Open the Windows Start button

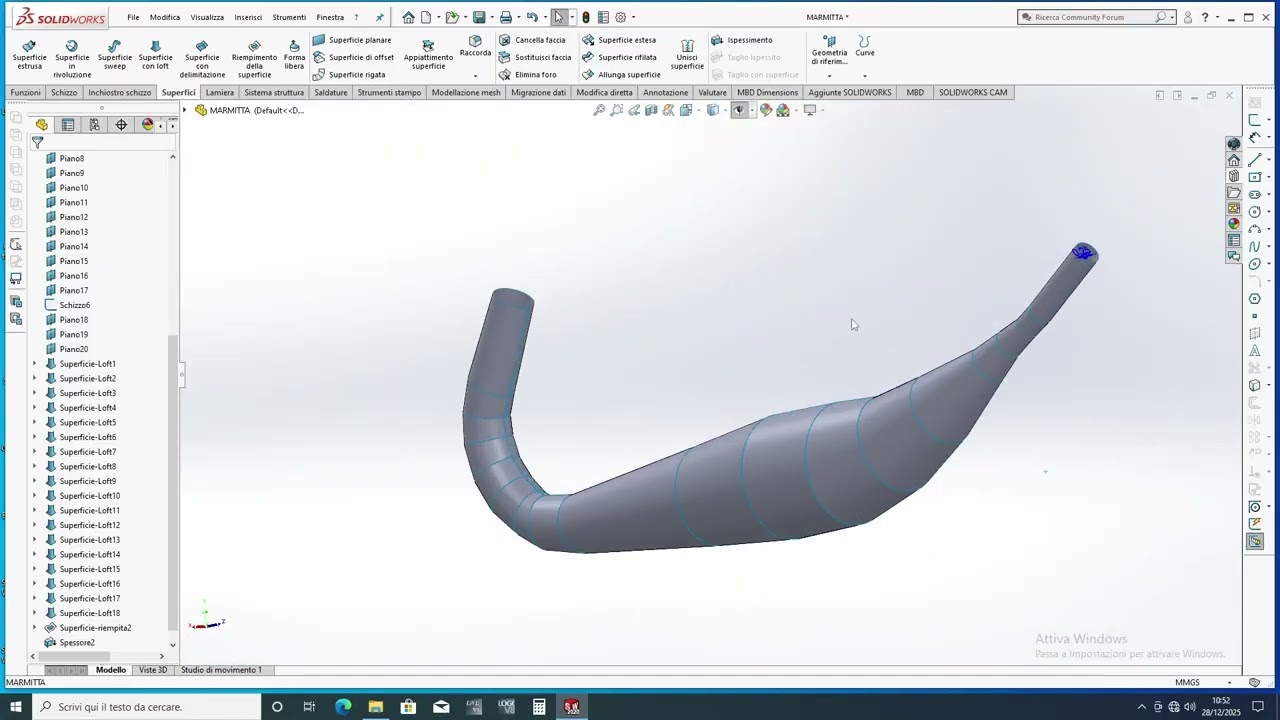coord(16,707)
